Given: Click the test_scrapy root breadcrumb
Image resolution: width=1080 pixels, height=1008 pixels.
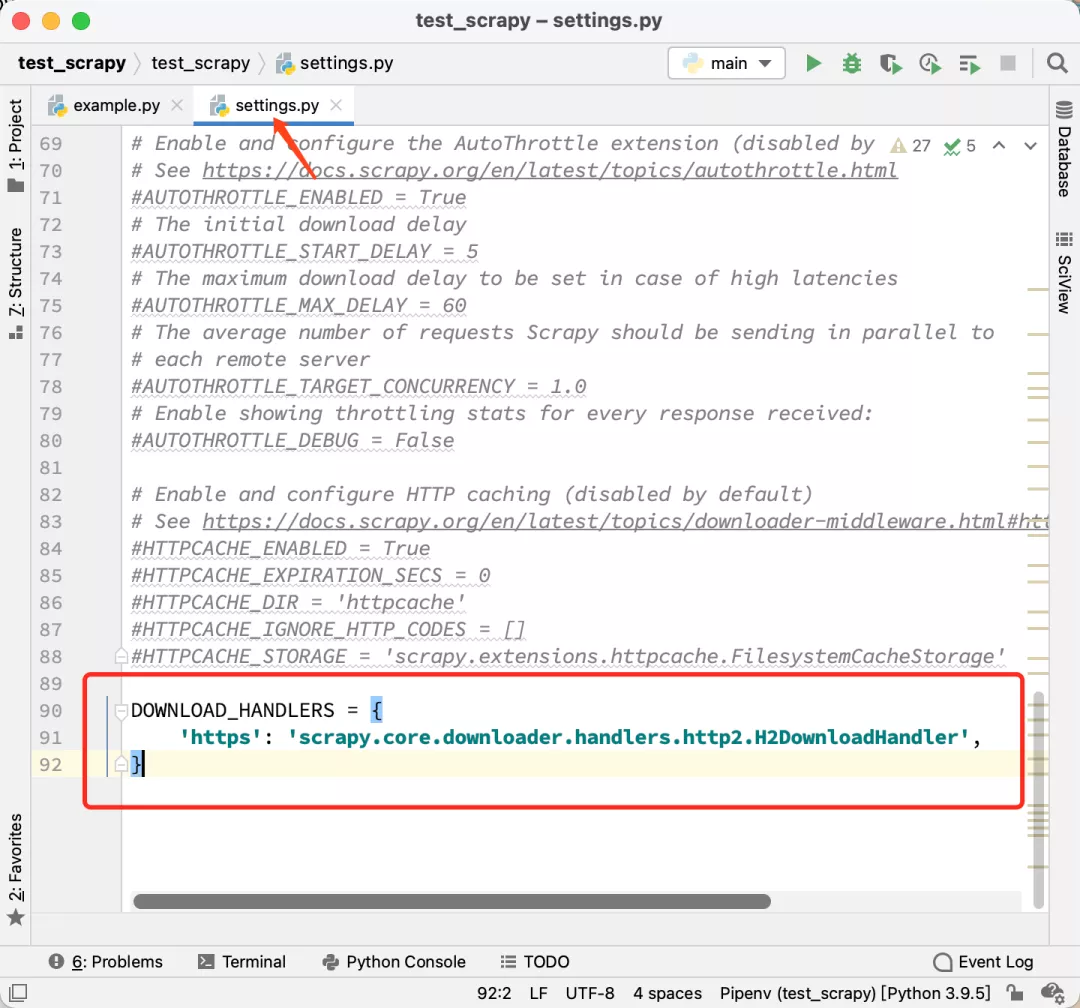Looking at the screenshot, I should (72, 63).
